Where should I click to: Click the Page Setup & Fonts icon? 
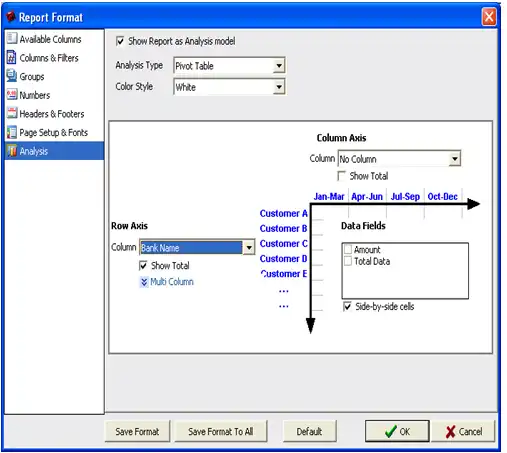[x=11, y=132]
